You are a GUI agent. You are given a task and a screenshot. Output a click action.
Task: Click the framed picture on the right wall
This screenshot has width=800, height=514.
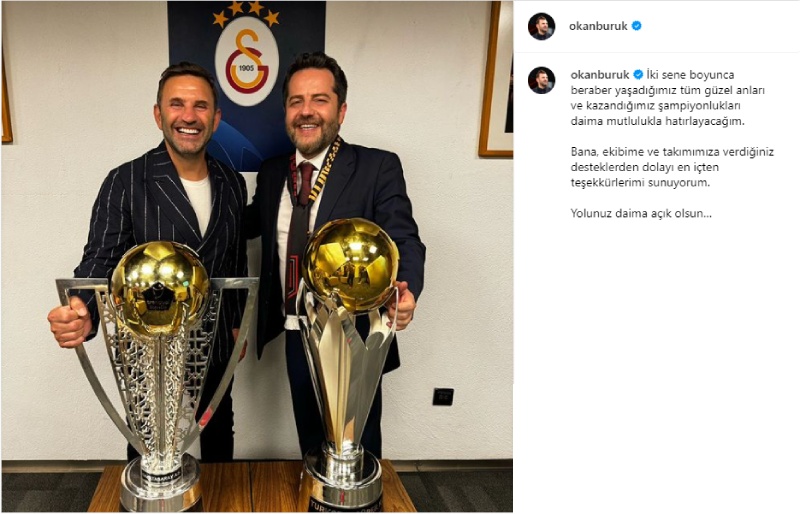496,78
